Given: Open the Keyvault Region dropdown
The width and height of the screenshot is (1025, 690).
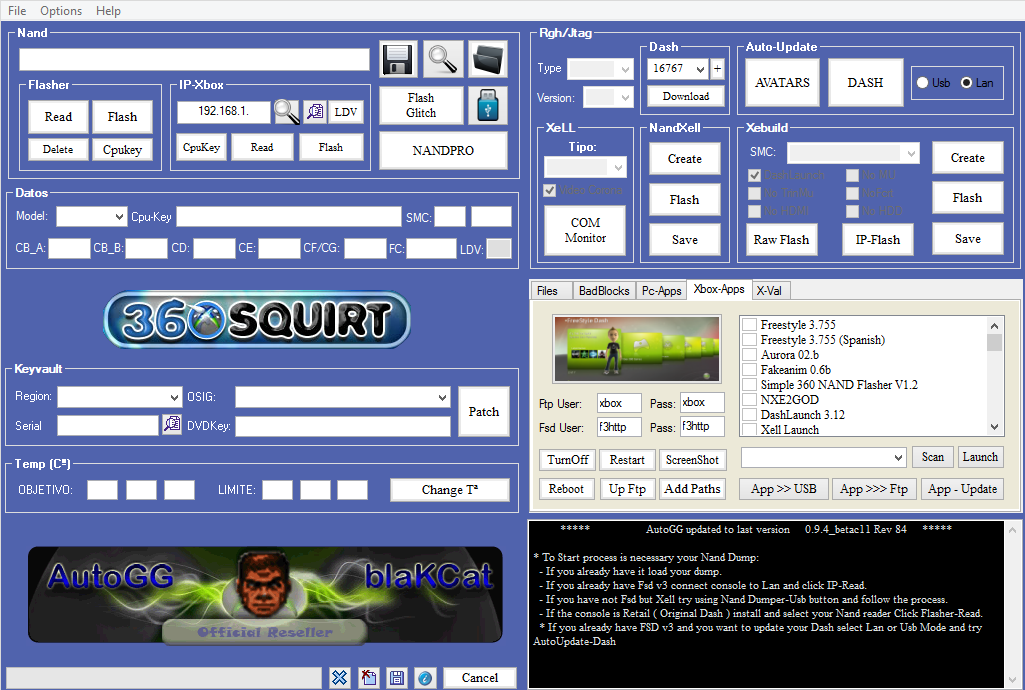Looking at the screenshot, I should (x=119, y=397).
